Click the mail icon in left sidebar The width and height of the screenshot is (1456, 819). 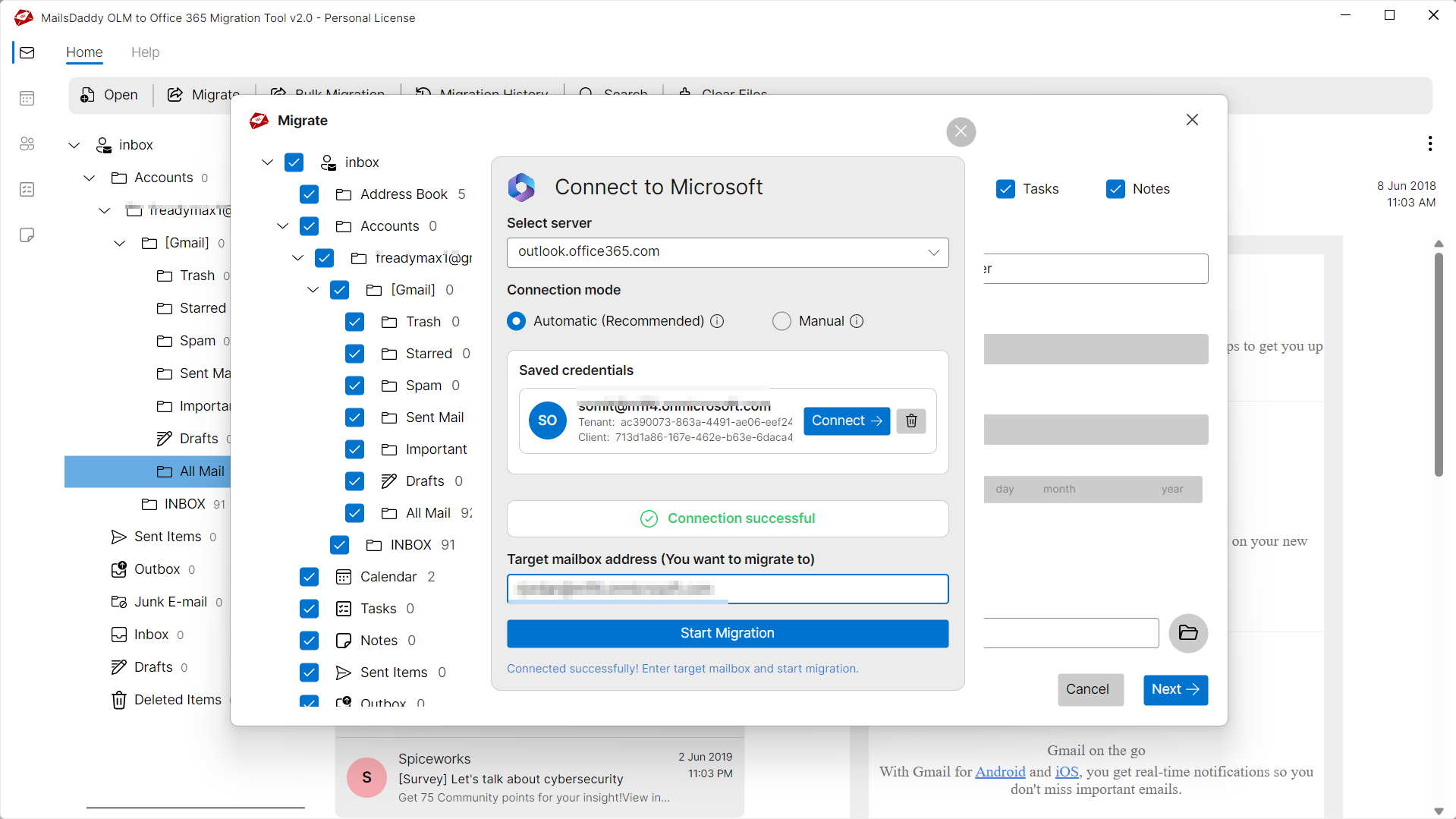click(x=27, y=52)
